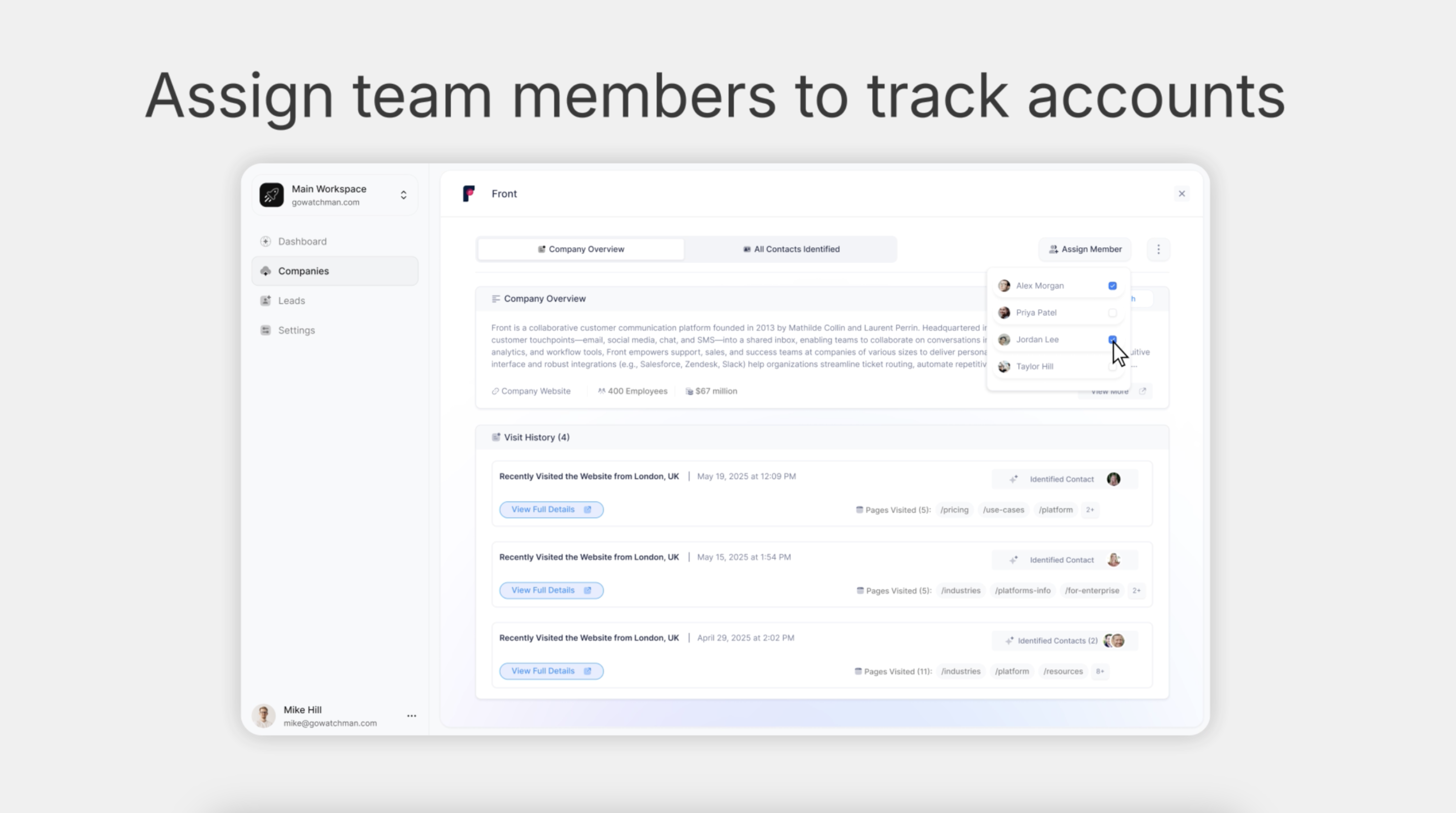The image size is (1456, 813).
Task: Click the sparkle icon beside Identified Contacts (2)
Action: tap(1009, 641)
